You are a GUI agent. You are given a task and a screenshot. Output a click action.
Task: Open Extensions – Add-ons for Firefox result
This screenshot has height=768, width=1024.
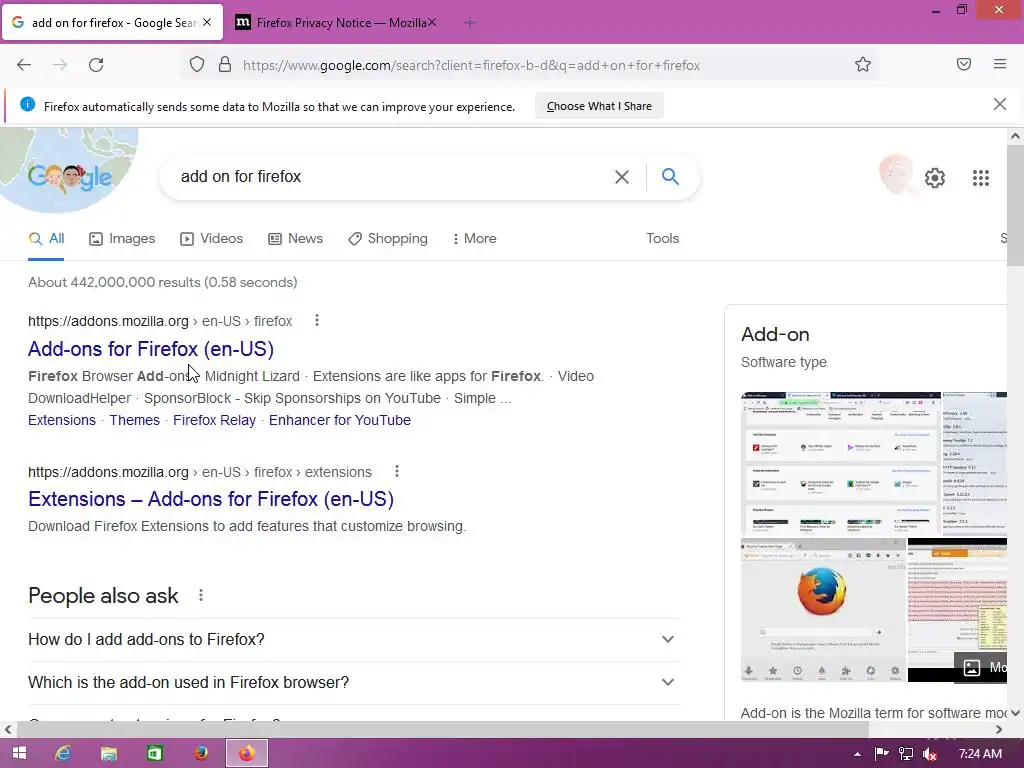211,499
